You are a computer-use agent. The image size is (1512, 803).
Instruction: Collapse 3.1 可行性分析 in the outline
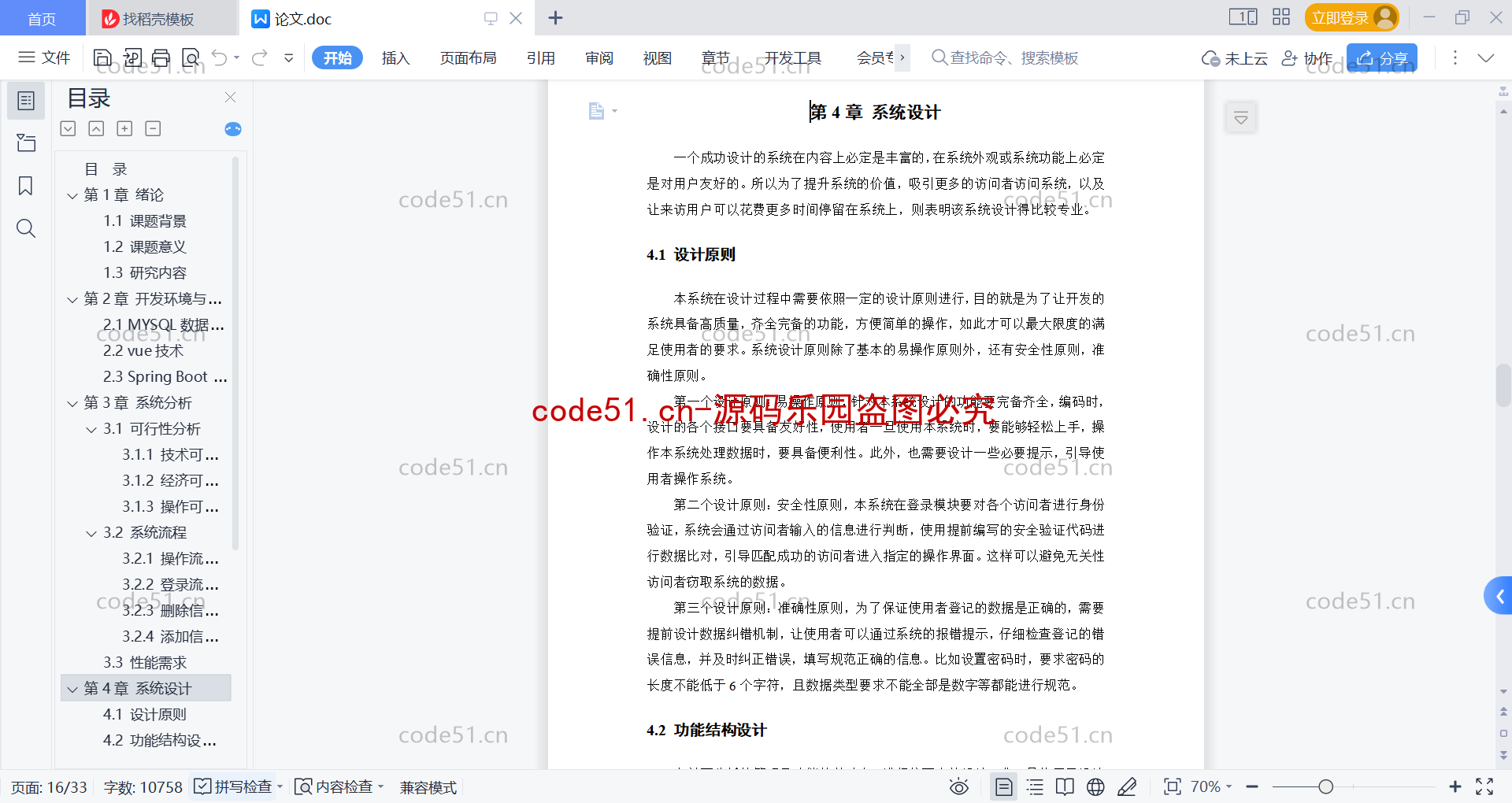tap(91, 429)
